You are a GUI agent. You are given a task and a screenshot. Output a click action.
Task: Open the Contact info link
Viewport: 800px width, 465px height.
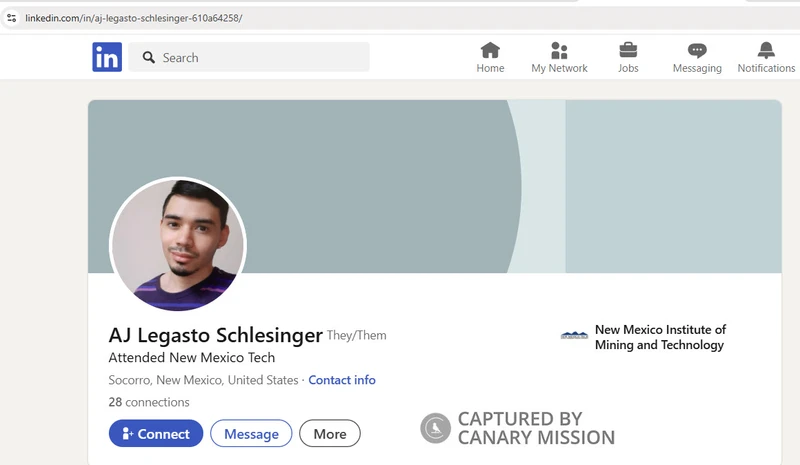coord(342,380)
